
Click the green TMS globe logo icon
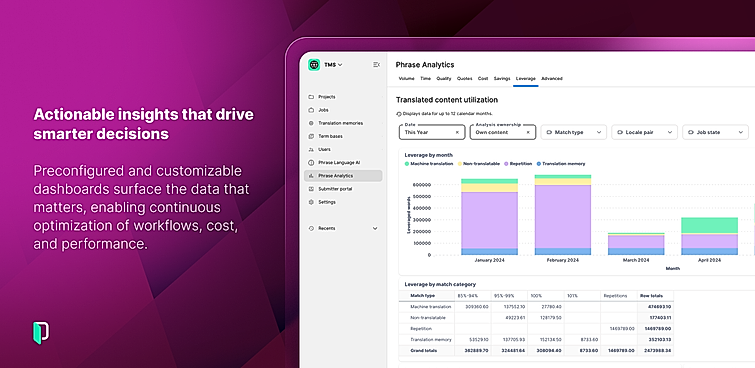click(314, 65)
